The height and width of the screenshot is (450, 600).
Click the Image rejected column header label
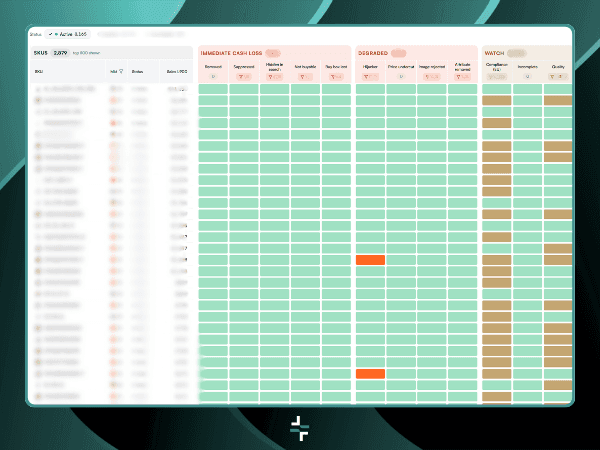point(432,67)
